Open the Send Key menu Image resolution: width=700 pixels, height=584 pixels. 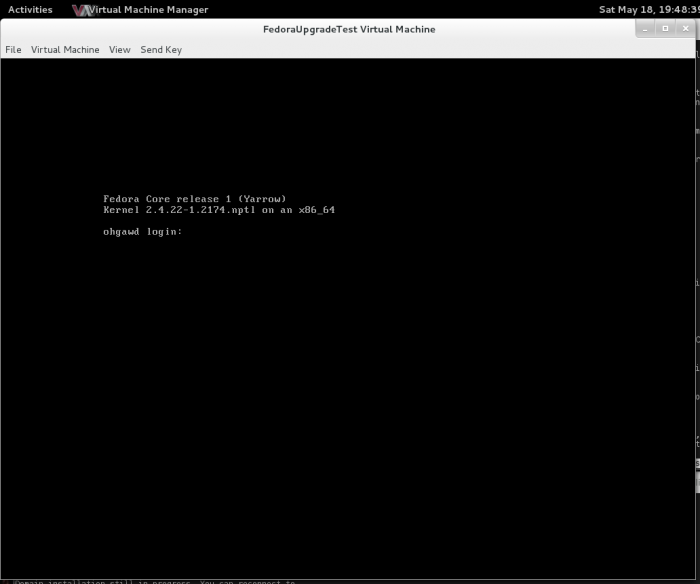click(161, 50)
